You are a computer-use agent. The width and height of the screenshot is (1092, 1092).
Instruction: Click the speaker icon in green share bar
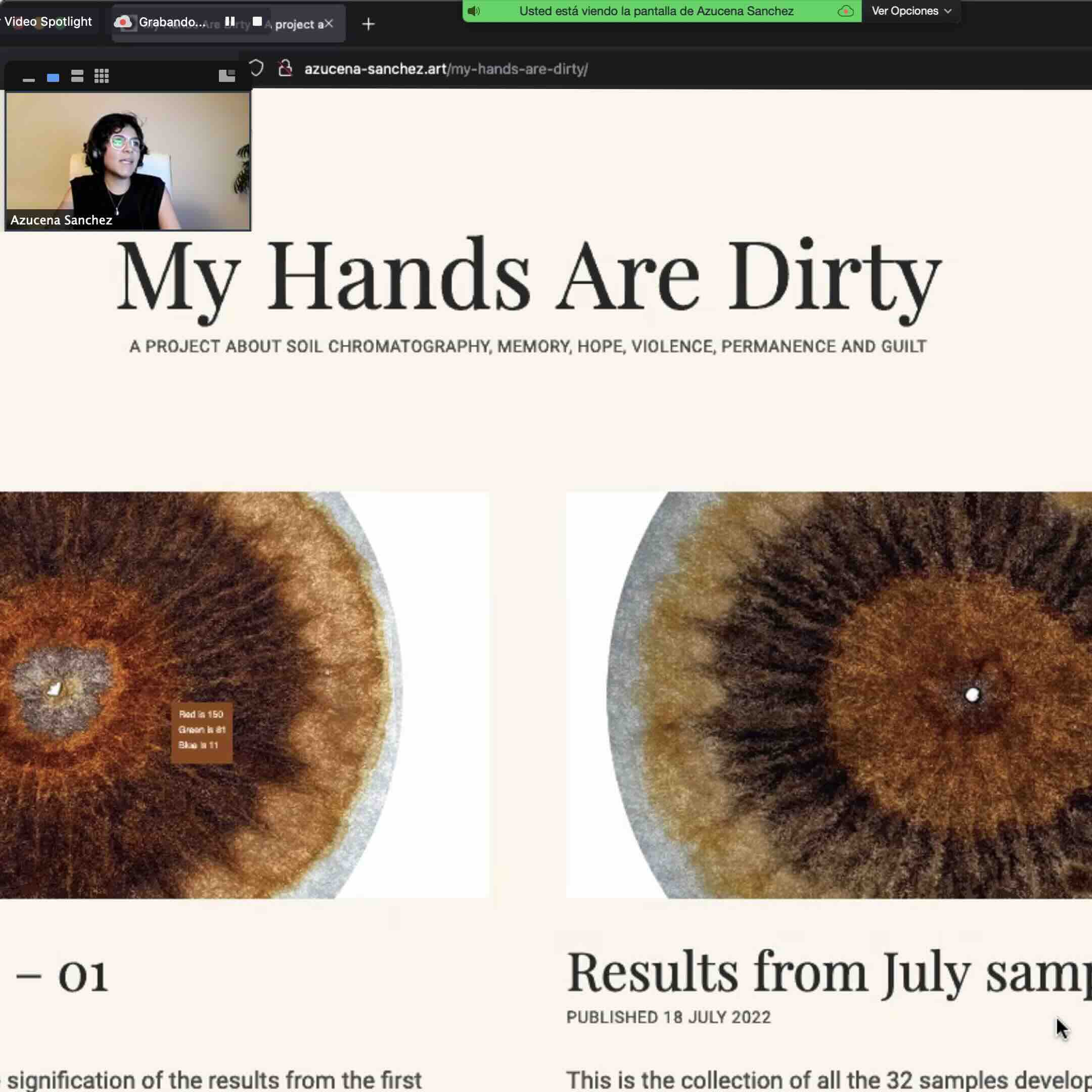tap(474, 11)
